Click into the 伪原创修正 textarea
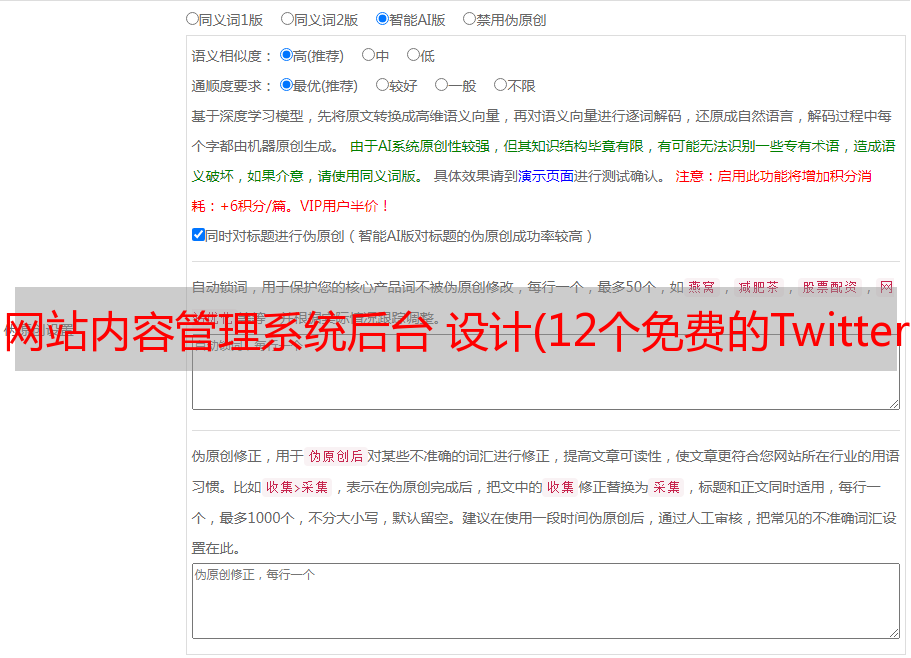Viewport: 911px width, 658px height. pyautogui.click(x=546, y=601)
